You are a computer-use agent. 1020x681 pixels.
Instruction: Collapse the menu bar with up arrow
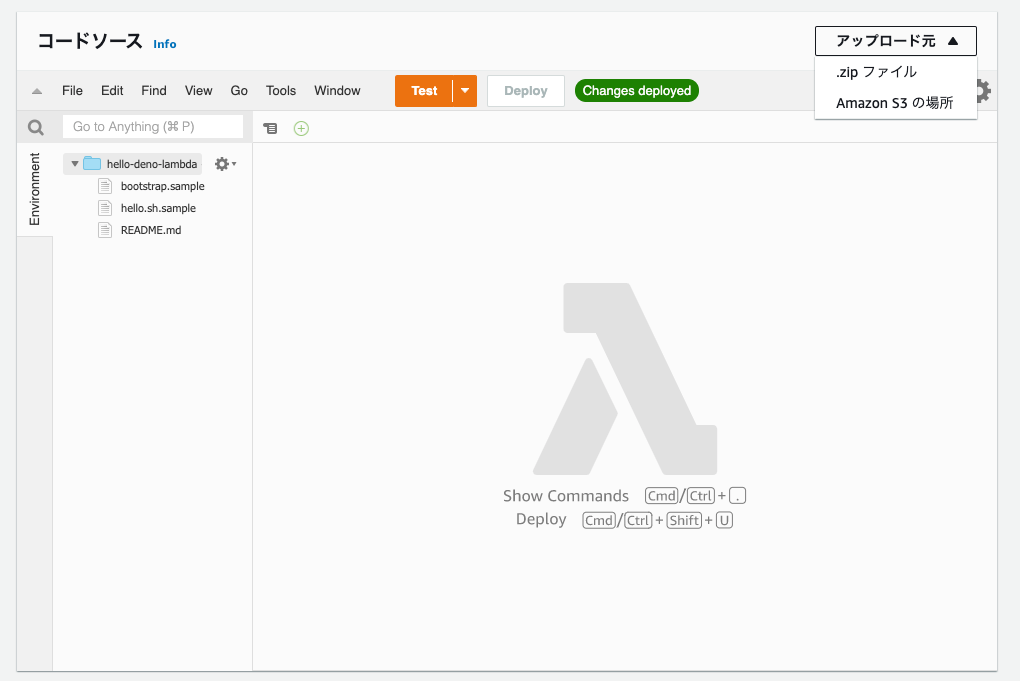click(37, 91)
